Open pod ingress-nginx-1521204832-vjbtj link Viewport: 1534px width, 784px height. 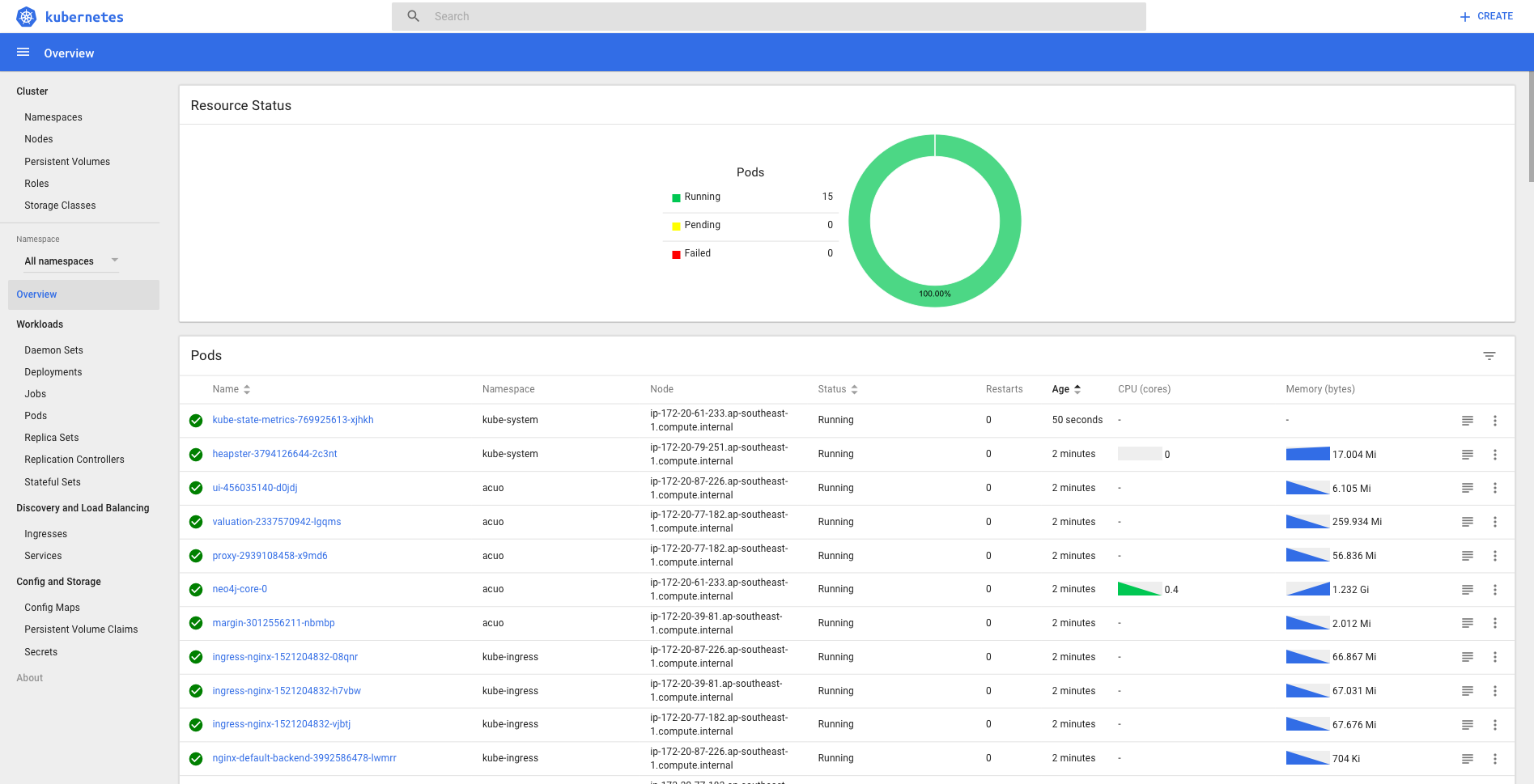coord(282,724)
